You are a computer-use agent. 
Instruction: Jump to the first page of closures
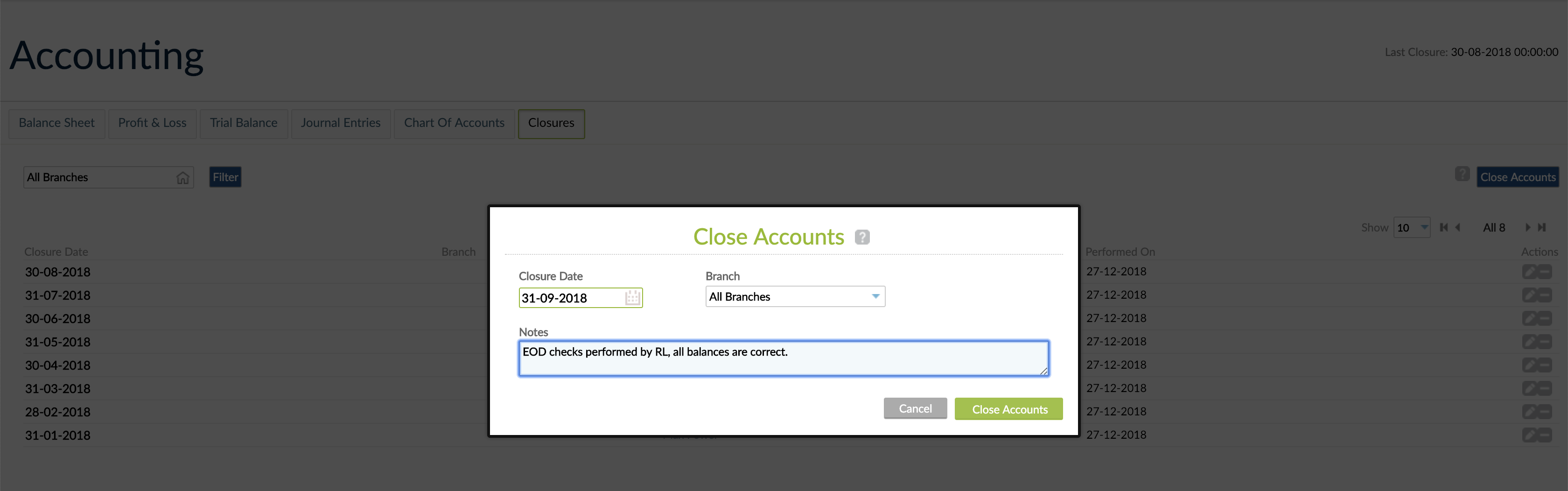point(1444,227)
